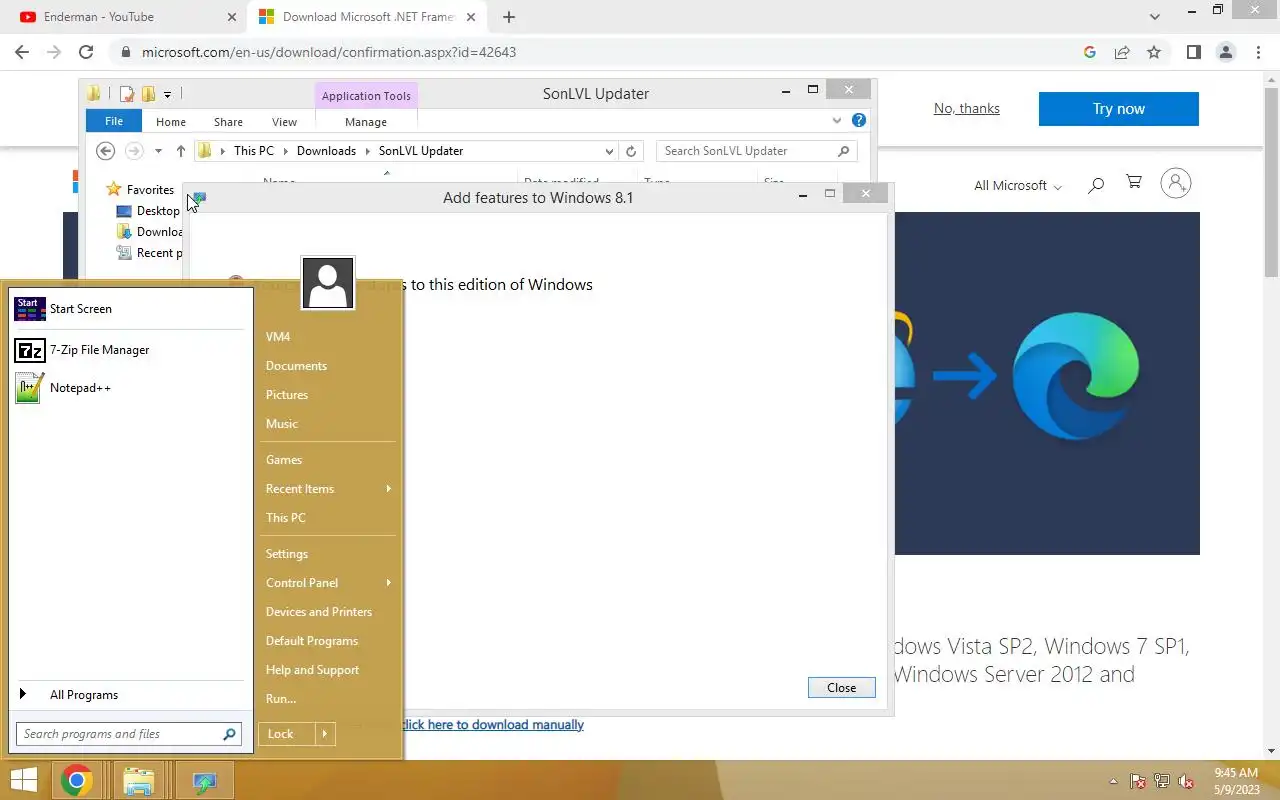The width and height of the screenshot is (1280, 800).
Task: Expand the Recent Items submenu arrow
Action: pyautogui.click(x=388, y=489)
